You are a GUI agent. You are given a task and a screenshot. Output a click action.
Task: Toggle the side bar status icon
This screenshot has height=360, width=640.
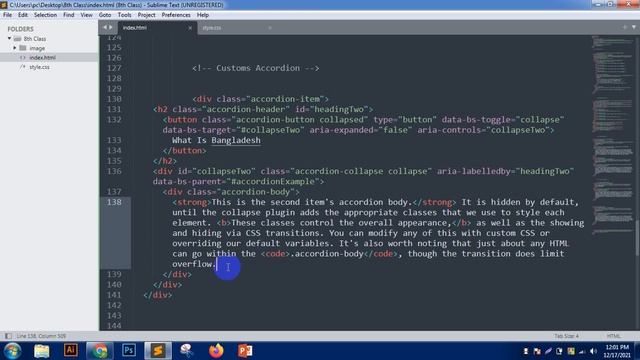[x=8, y=336]
